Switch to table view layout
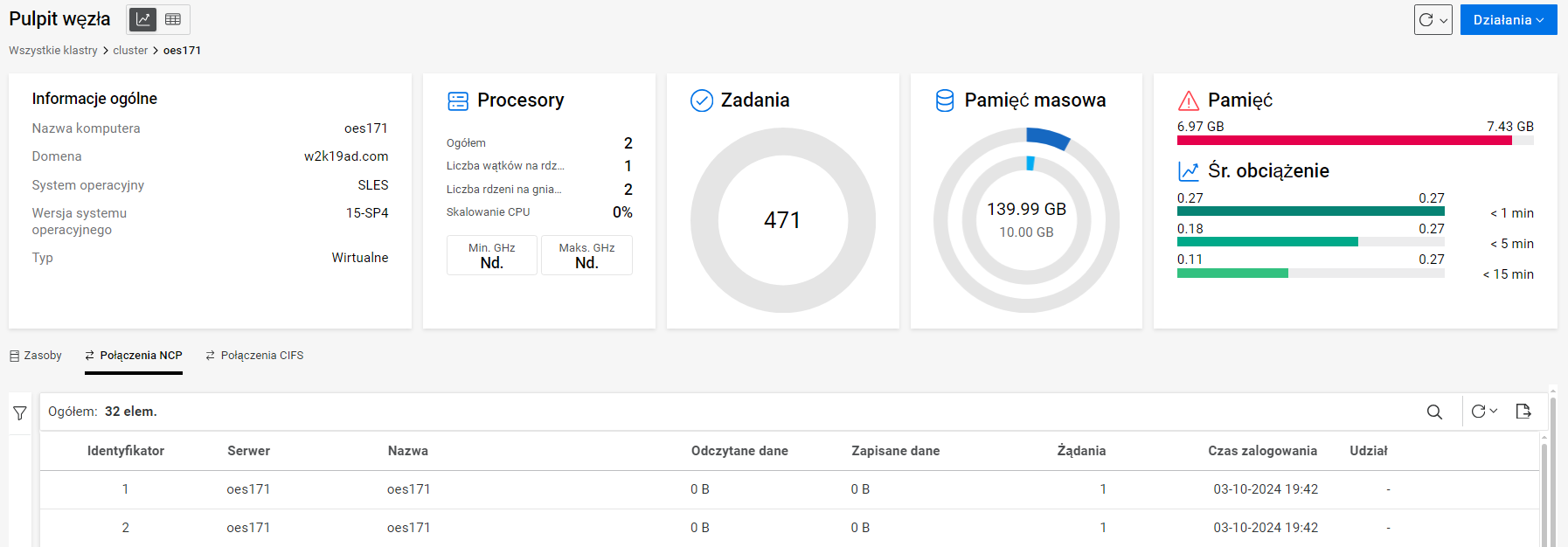 tap(173, 19)
